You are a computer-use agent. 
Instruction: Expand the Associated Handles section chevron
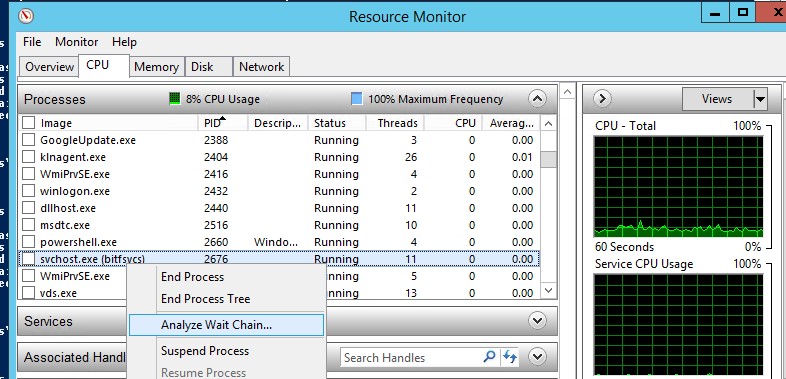(537, 356)
